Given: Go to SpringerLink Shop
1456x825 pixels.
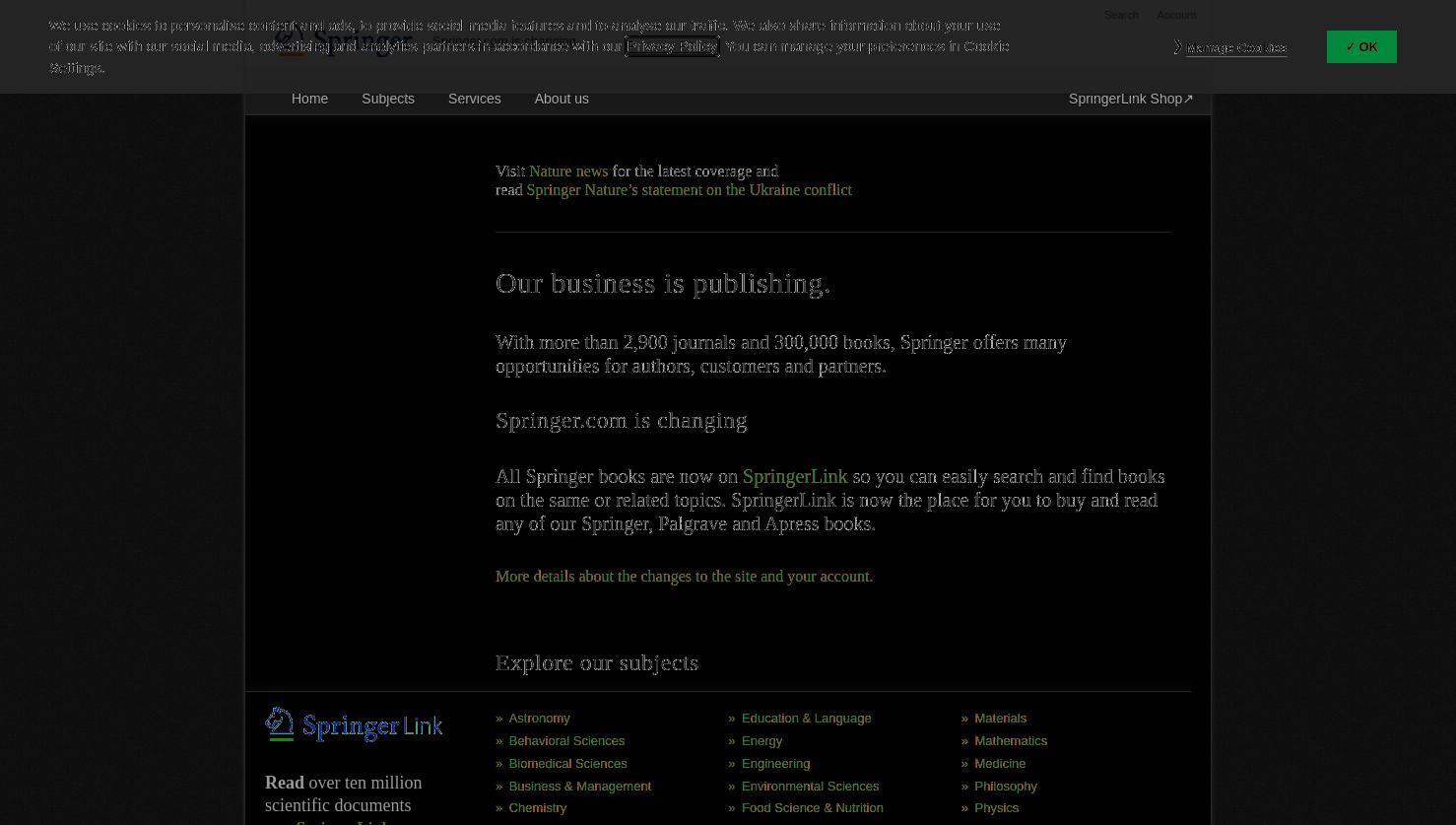Looking at the screenshot, I should pyautogui.click(x=1131, y=99).
